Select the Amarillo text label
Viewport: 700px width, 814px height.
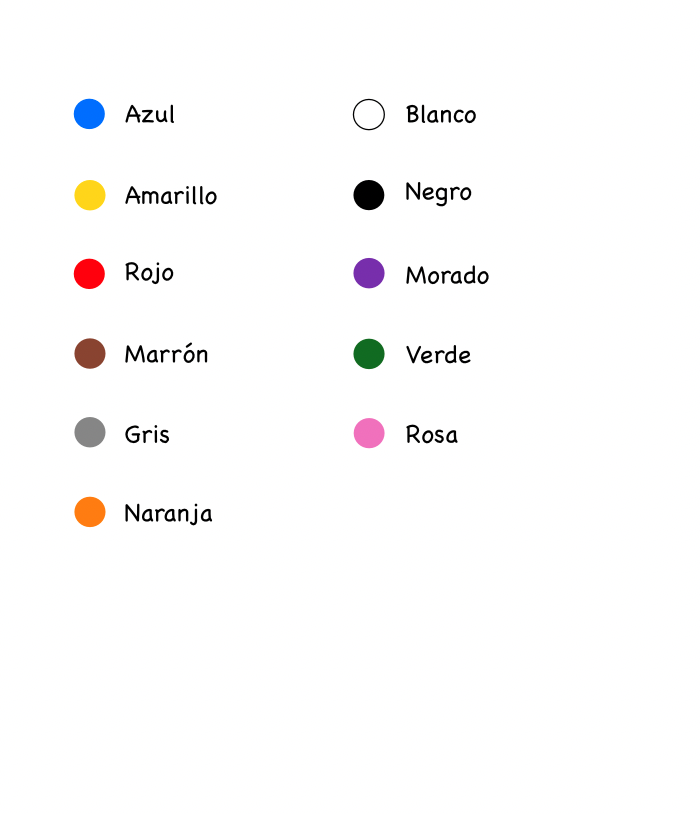171,195
